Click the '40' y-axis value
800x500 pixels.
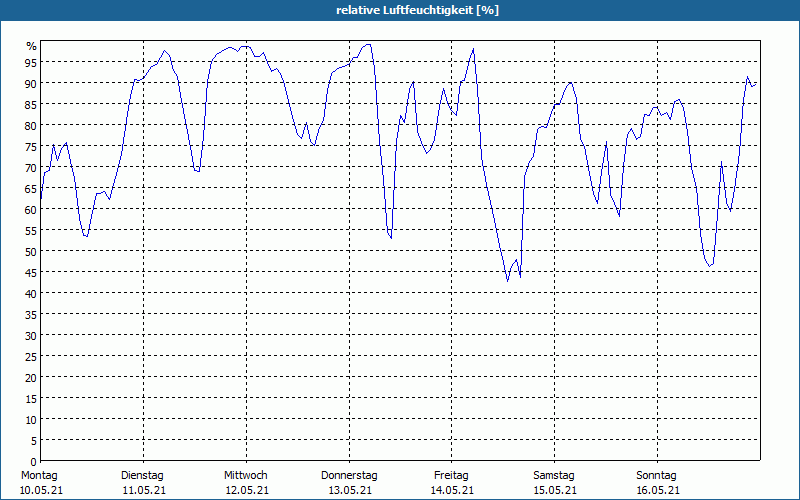31,294
